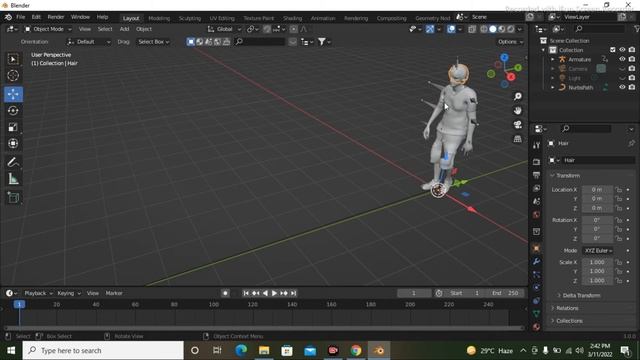Open timeline Playback menu
Viewport: 640px width, 360px height.
point(38,293)
